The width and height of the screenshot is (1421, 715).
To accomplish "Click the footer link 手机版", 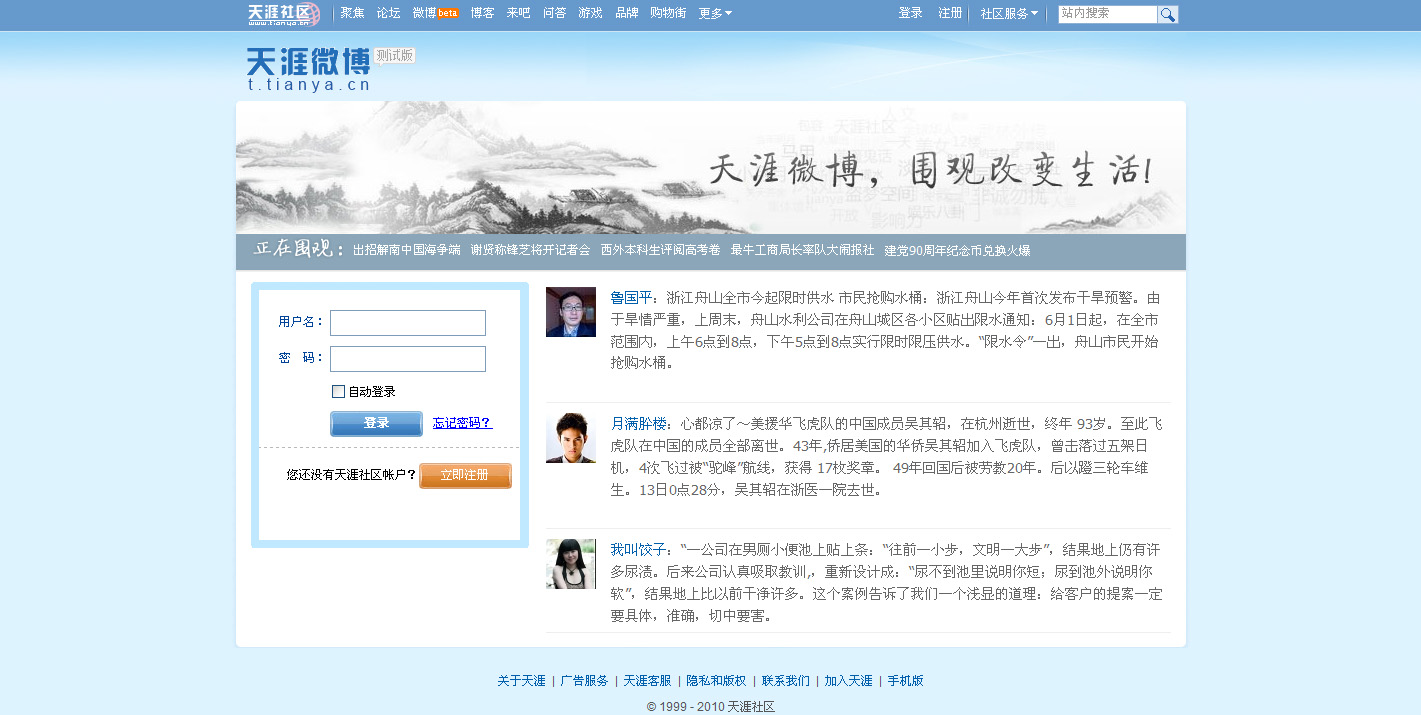I will [x=906, y=681].
